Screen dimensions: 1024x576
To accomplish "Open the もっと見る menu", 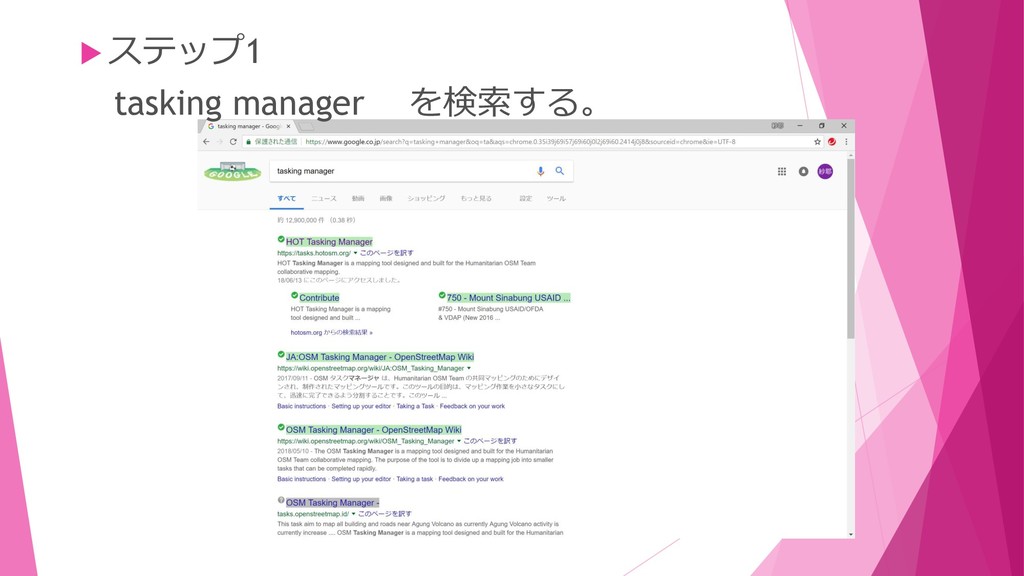I will pos(476,199).
